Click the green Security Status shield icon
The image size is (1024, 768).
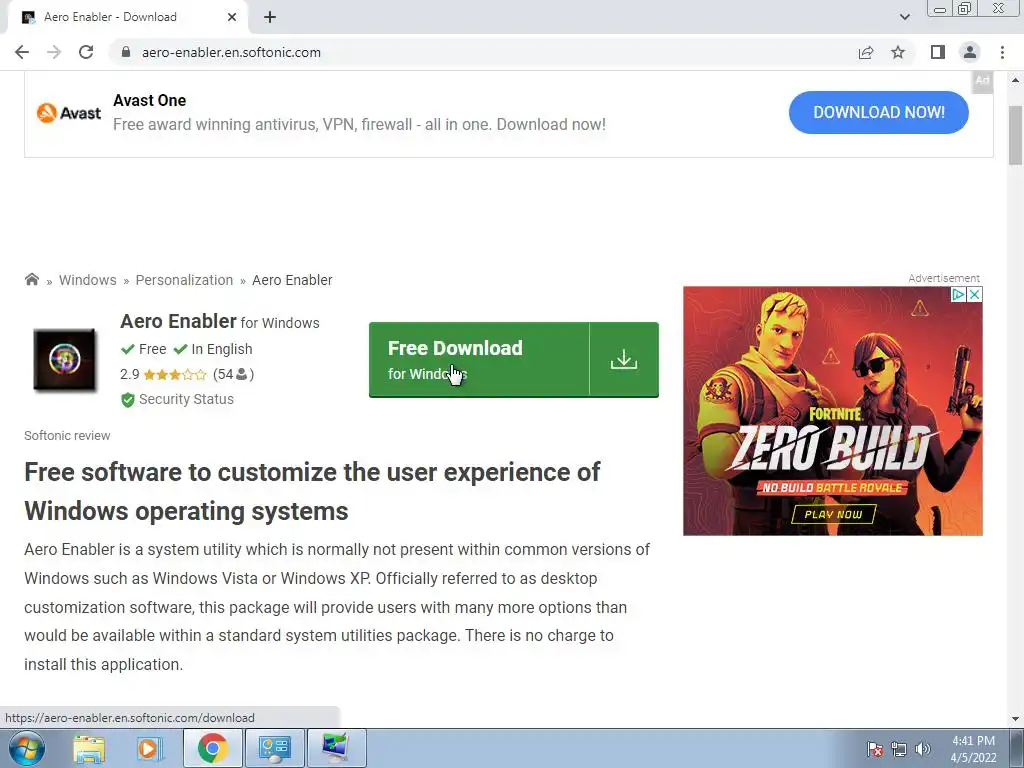pyautogui.click(x=128, y=400)
